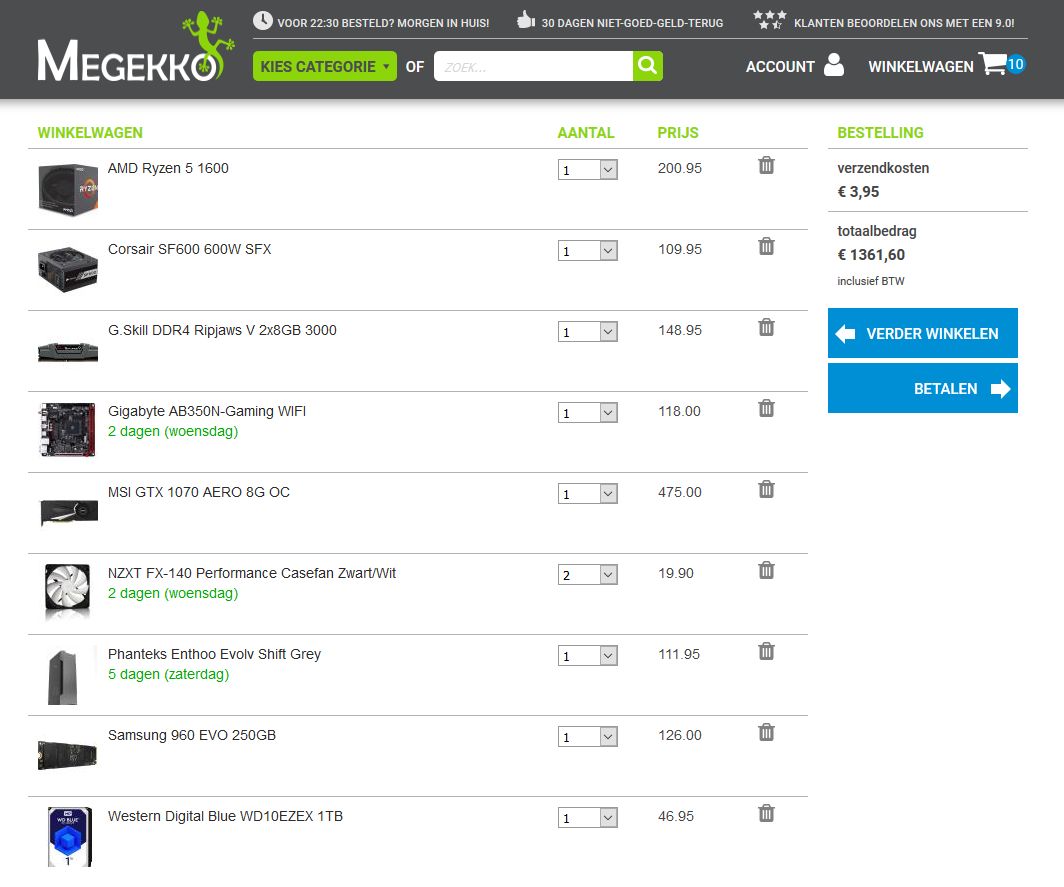Click the green search magnifier button
This screenshot has height=887, width=1064.
[647, 66]
